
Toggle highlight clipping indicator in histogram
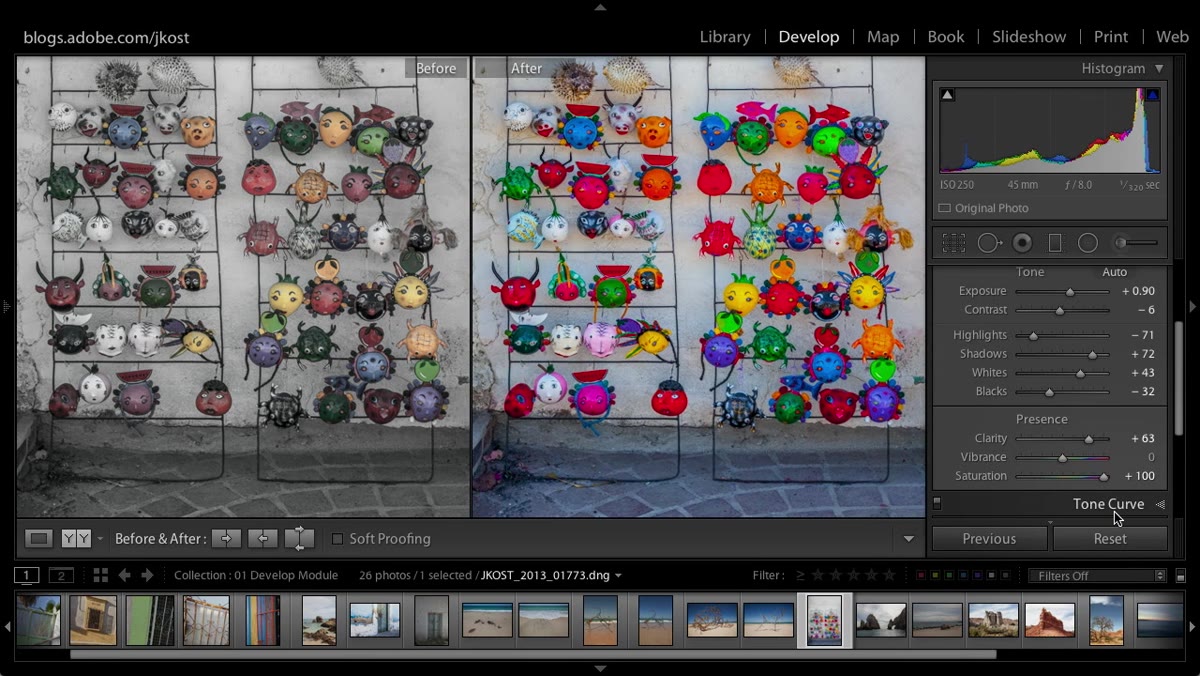(x=1152, y=95)
